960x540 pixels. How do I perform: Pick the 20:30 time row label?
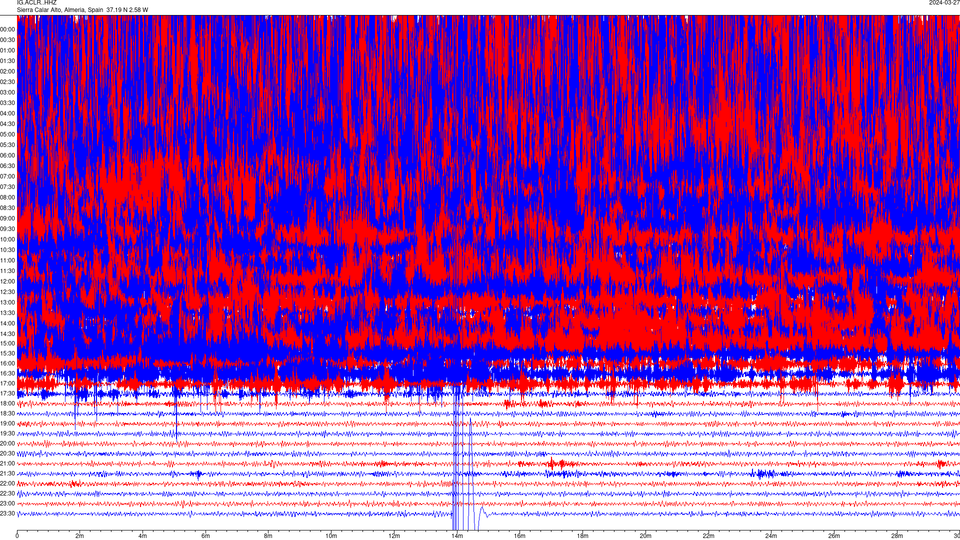[x=7, y=454]
